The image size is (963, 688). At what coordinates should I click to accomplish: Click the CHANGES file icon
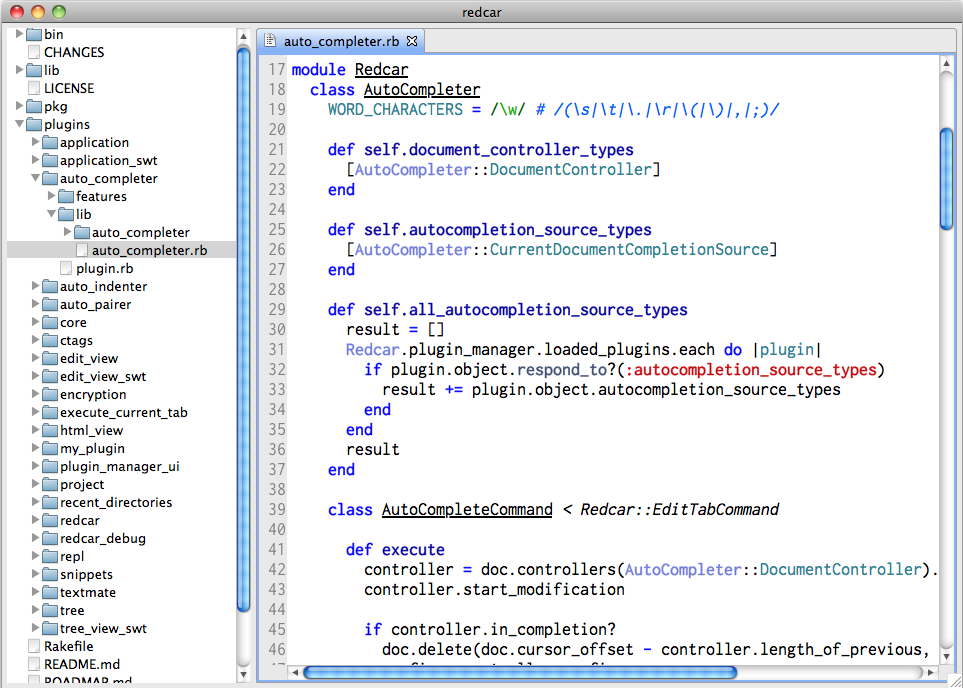pyautogui.click(x=34, y=52)
